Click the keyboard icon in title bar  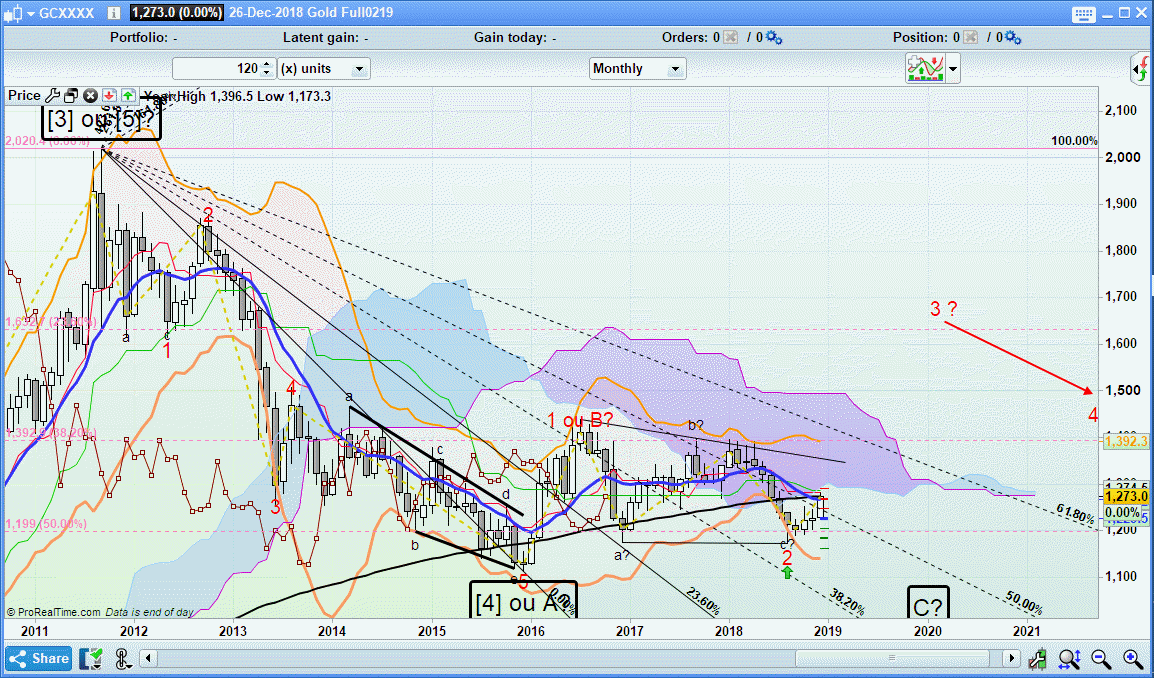pos(1083,13)
